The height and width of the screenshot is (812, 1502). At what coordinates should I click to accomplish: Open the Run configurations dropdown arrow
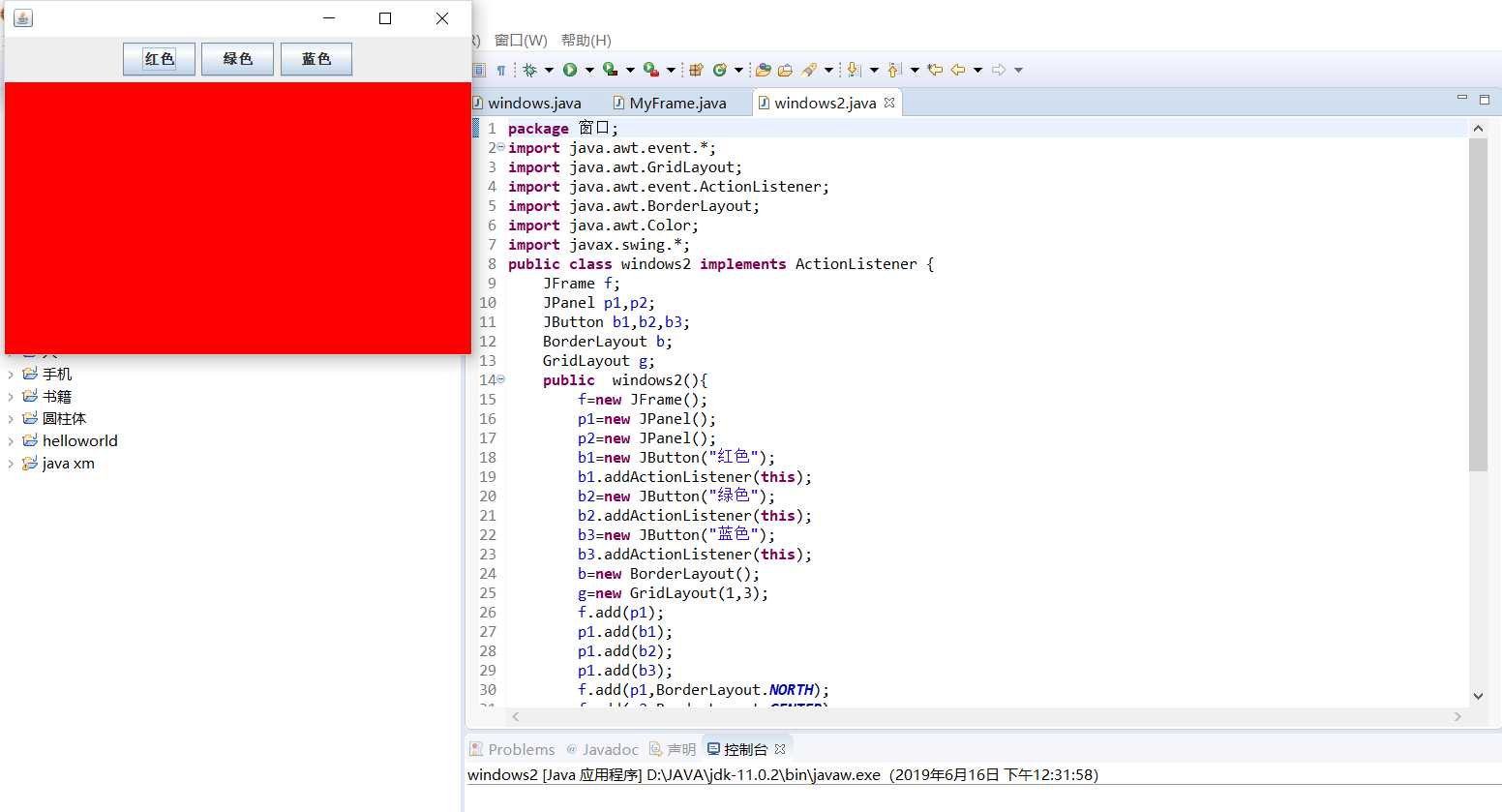pyautogui.click(x=589, y=70)
